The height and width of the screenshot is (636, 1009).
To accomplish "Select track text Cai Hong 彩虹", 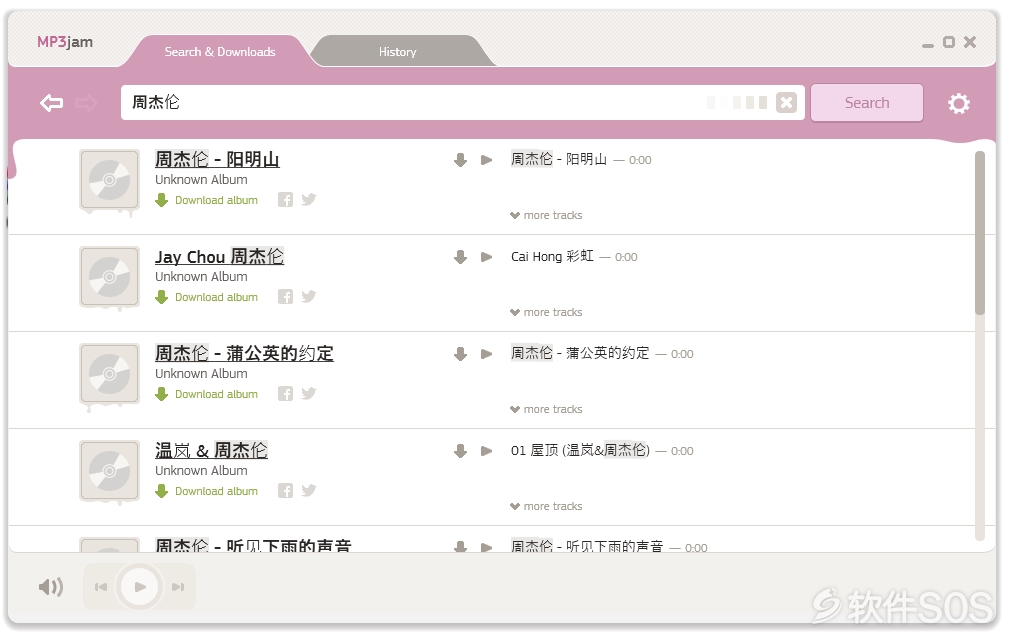I will tap(552, 256).
